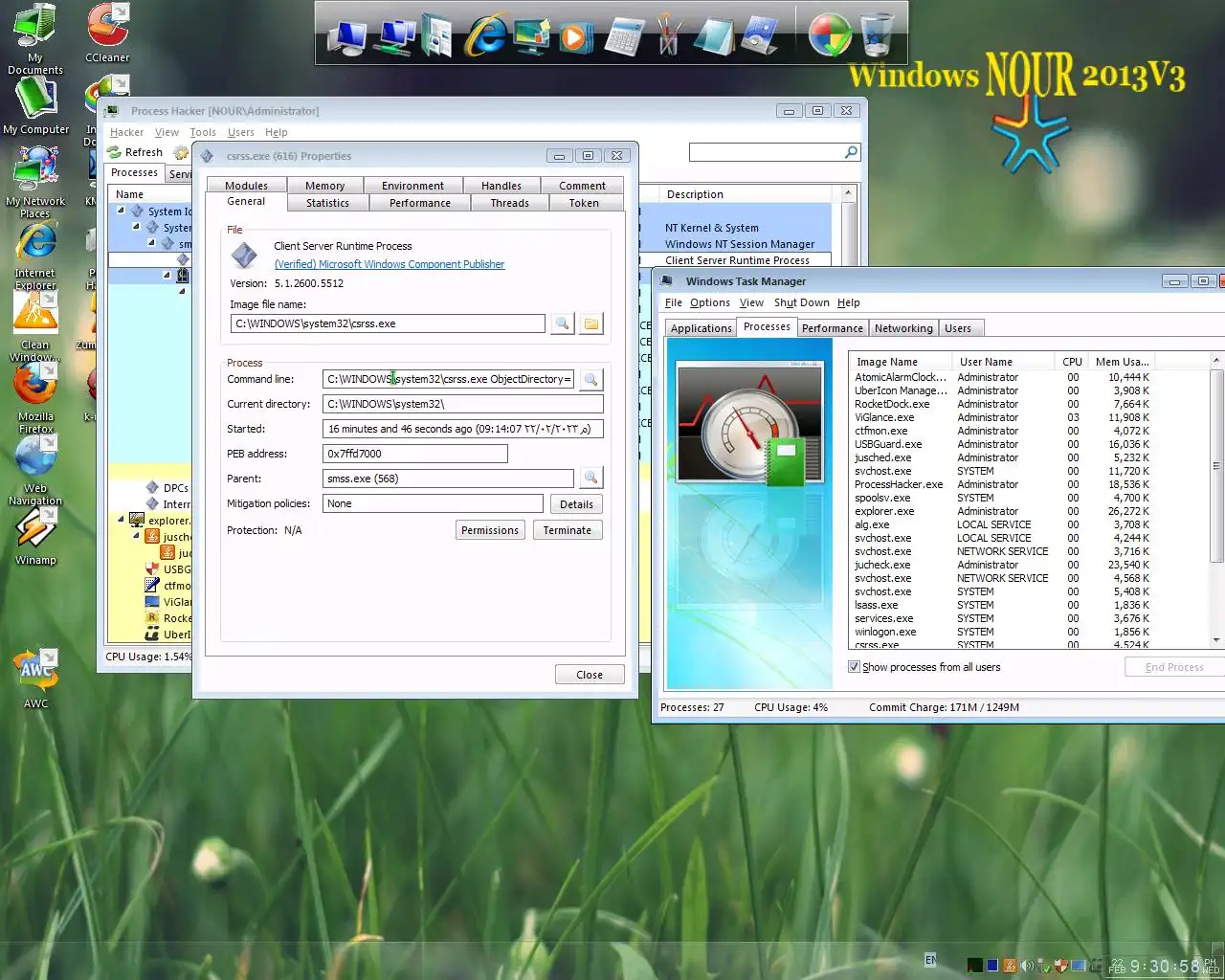Image resolution: width=1225 pixels, height=980 pixels.
Task: Open the Calculator icon in the dock
Action: (623, 36)
